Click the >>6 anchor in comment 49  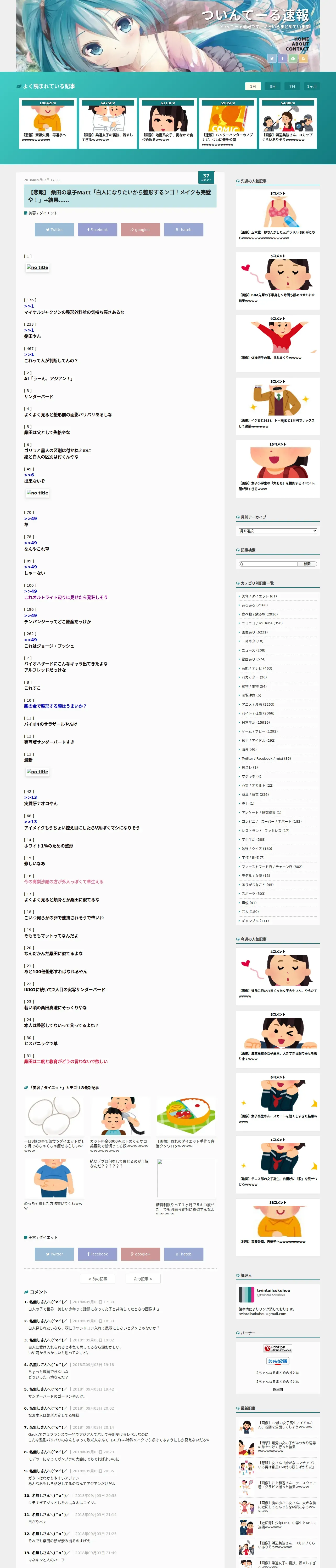point(29,475)
